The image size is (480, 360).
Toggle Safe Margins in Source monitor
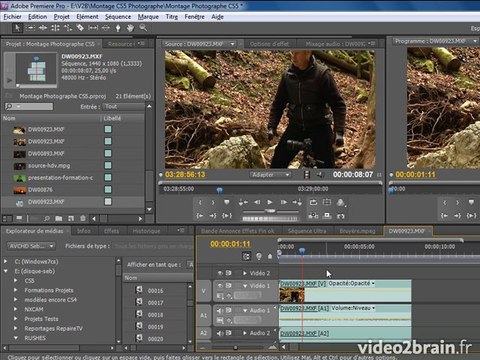point(327,202)
